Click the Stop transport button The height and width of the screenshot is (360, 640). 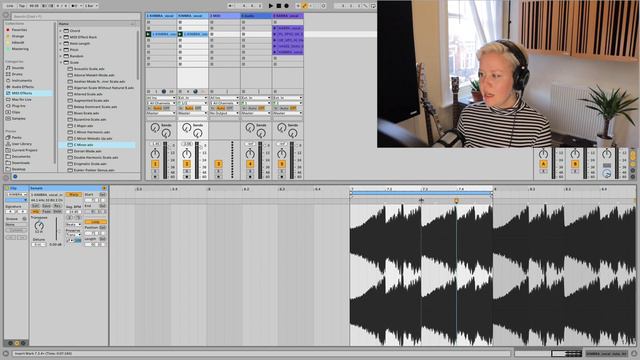pyautogui.click(x=279, y=6)
